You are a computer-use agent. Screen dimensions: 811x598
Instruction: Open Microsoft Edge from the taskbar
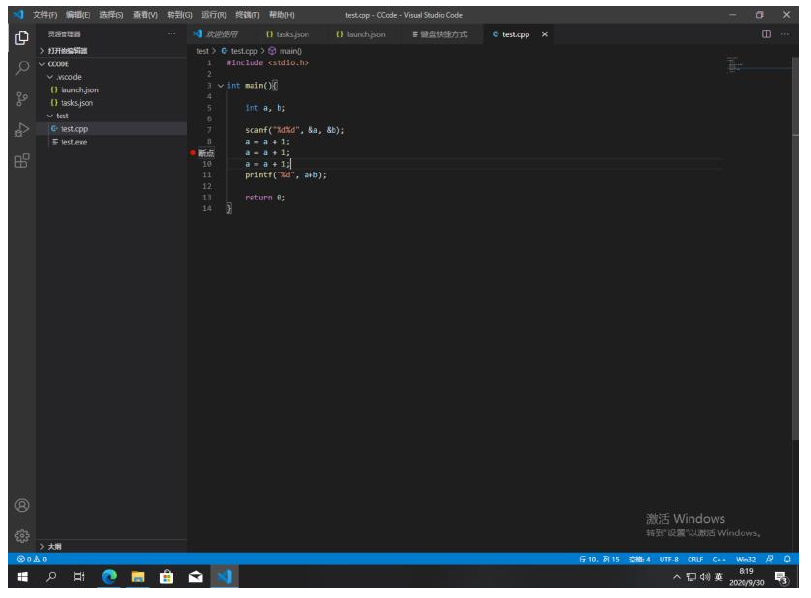(109, 577)
